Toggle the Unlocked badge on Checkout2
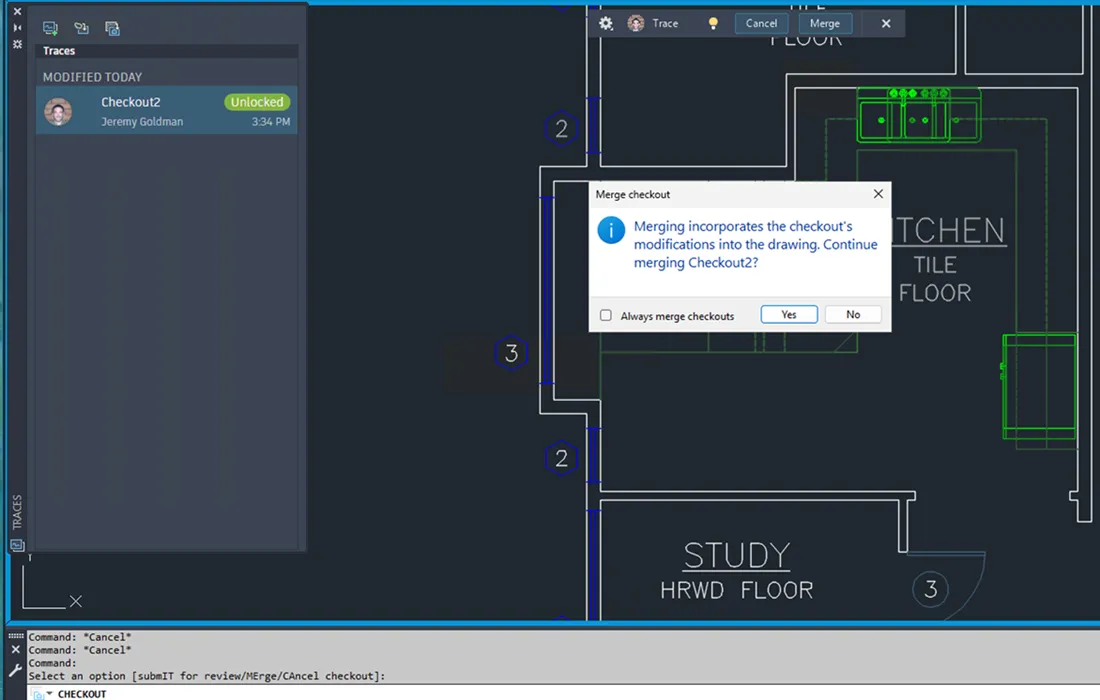This screenshot has height=700, width=1100. tap(257, 102)
